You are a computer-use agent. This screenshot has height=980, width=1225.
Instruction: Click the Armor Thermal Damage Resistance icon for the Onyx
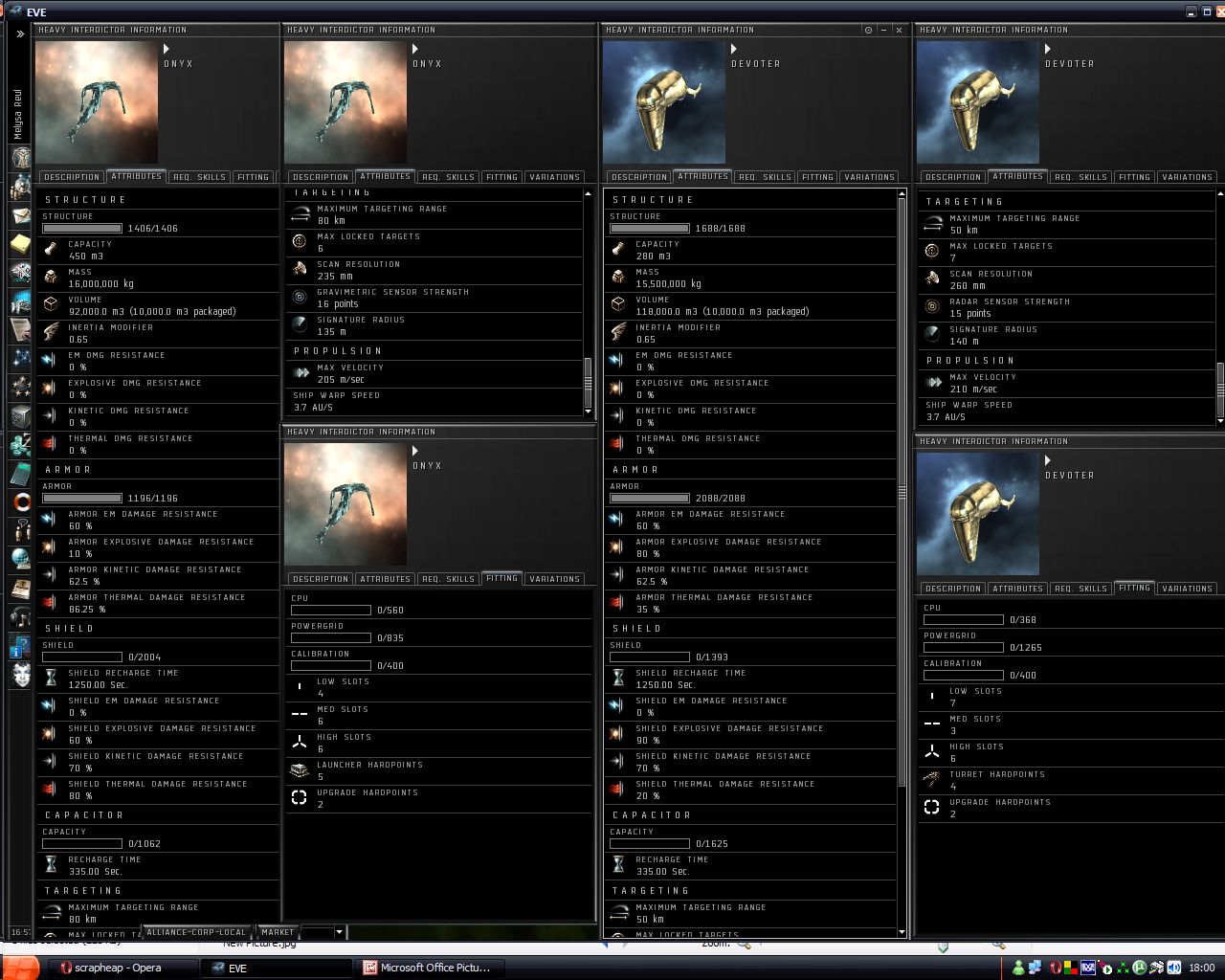tap(51, 603)
